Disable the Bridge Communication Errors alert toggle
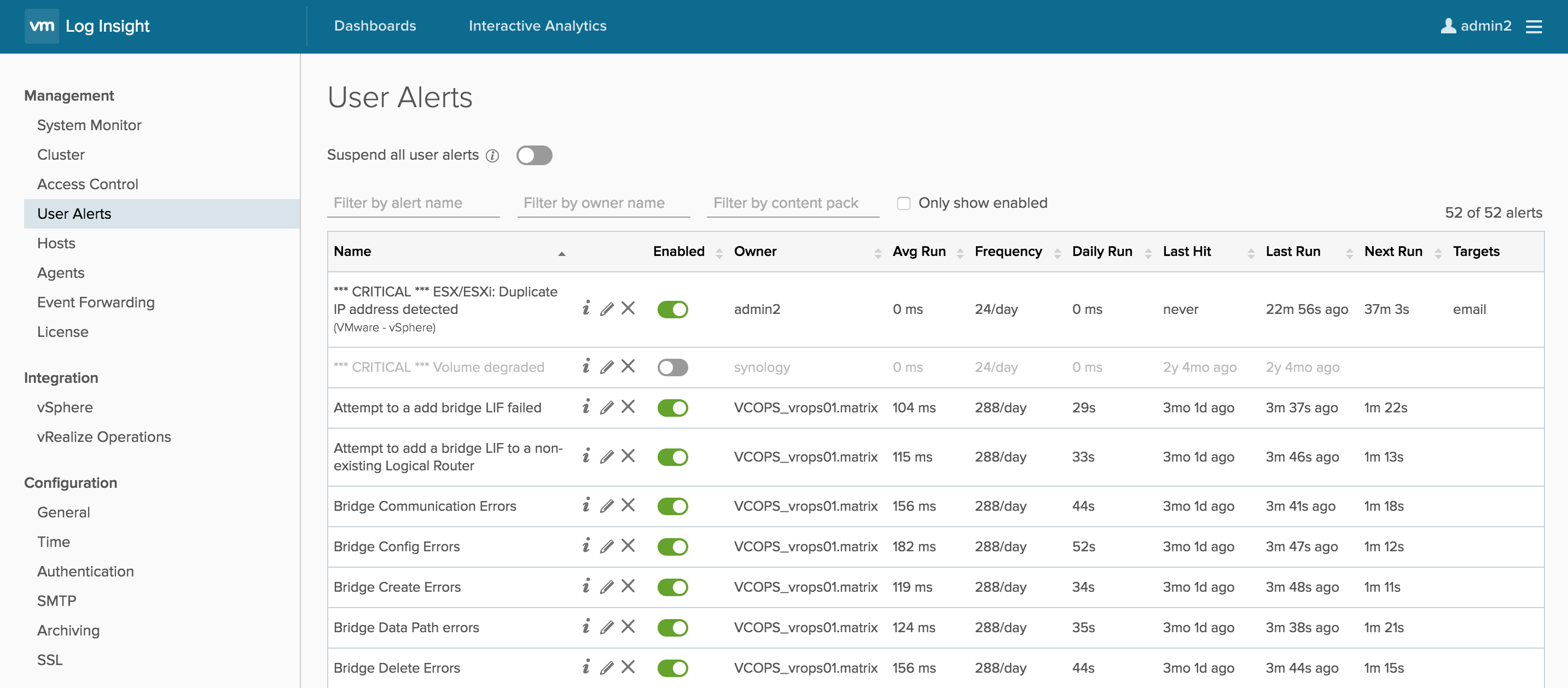The width and height of the screenshot is (1568, 688). point(672,506)
